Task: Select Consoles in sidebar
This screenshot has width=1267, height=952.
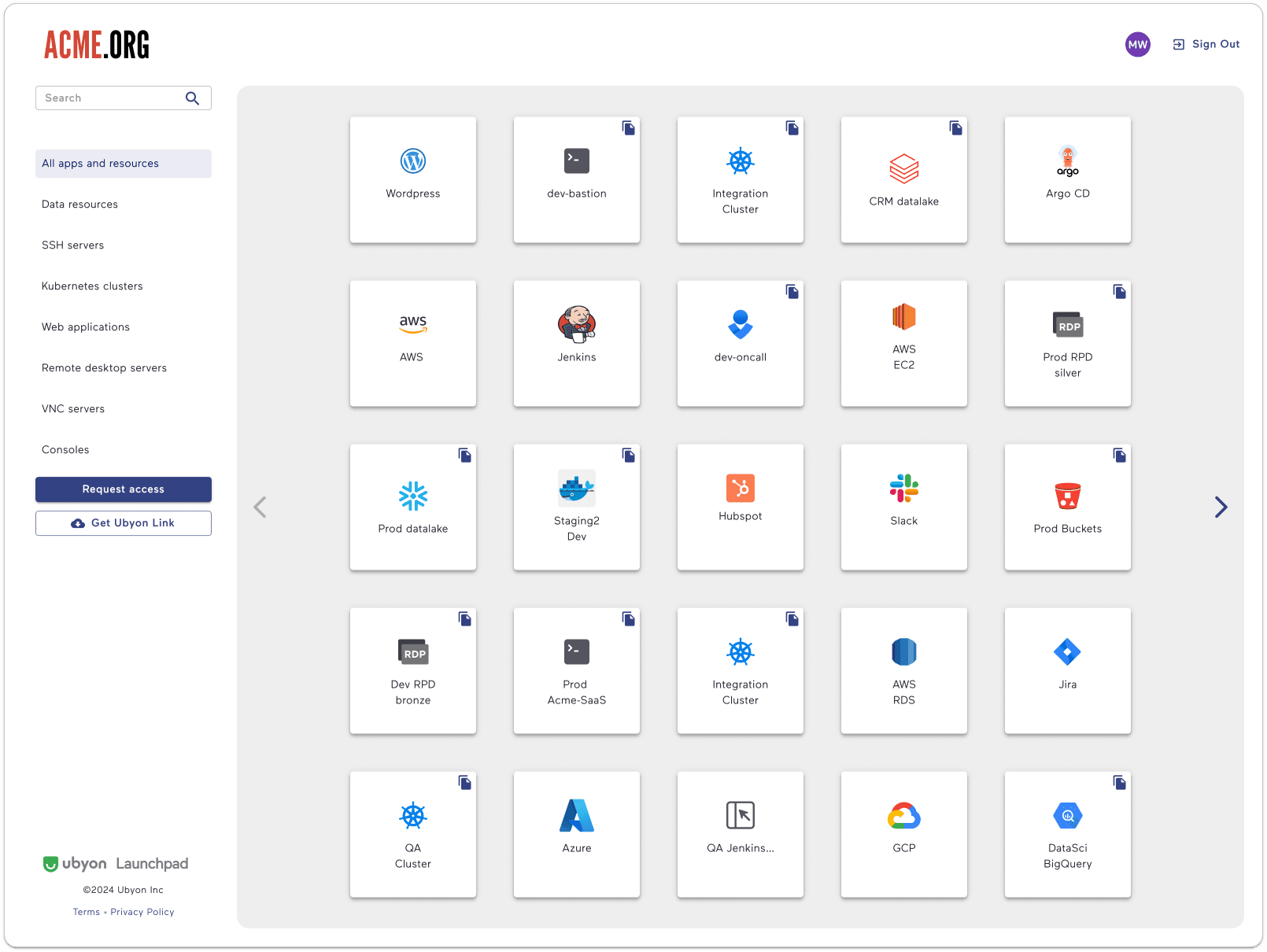Action: [124, 450]
